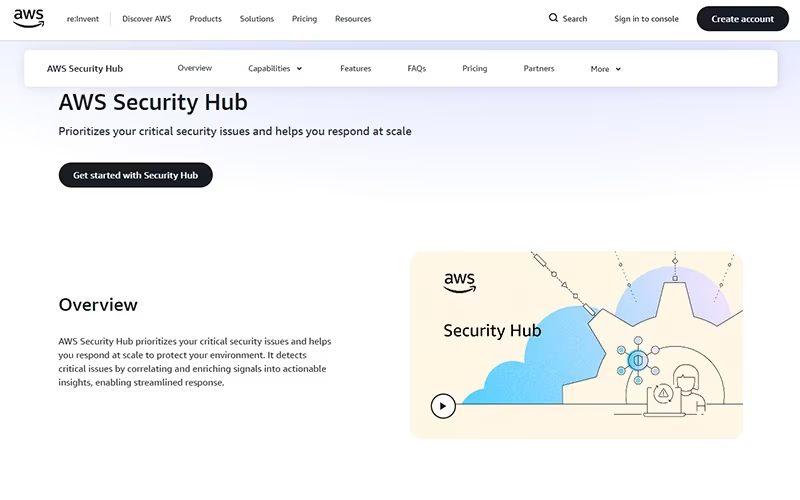Click the search magnifier icon
Image resolution: width=800 pixels, height=500 pixels.
(553, 18)
